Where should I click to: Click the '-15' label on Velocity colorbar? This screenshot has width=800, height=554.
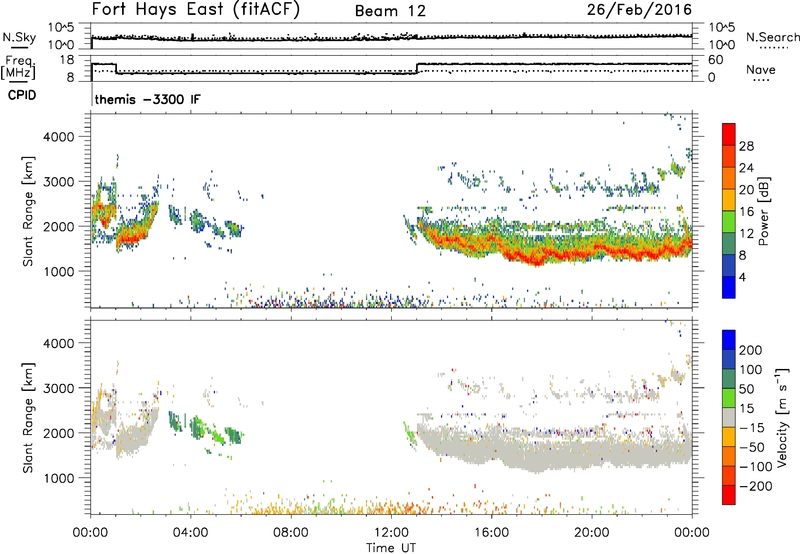click(x=752, y=427)
